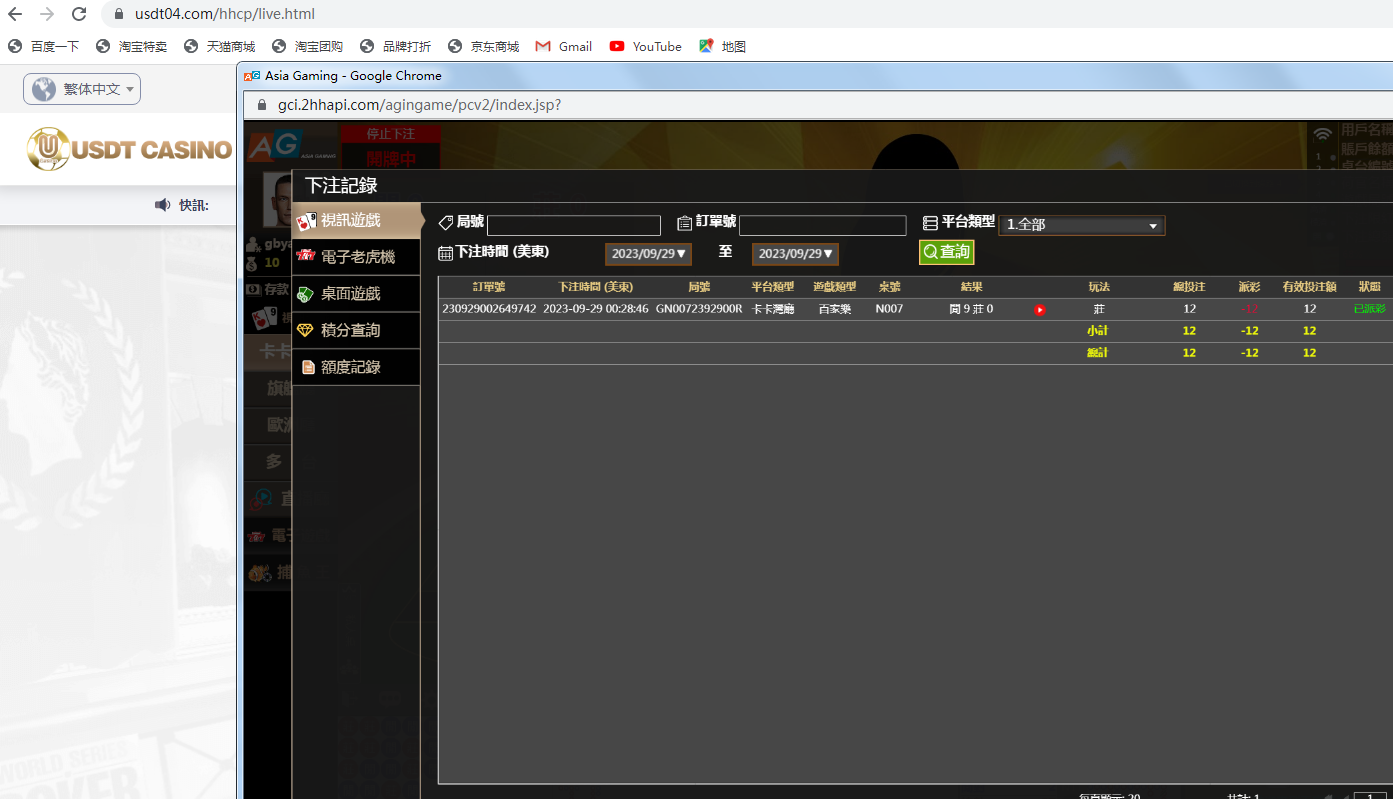Screen dimensions: 1393x799
Task: Click the green dice icon of 桌面遊戲
Action: [x=306, y=294]
